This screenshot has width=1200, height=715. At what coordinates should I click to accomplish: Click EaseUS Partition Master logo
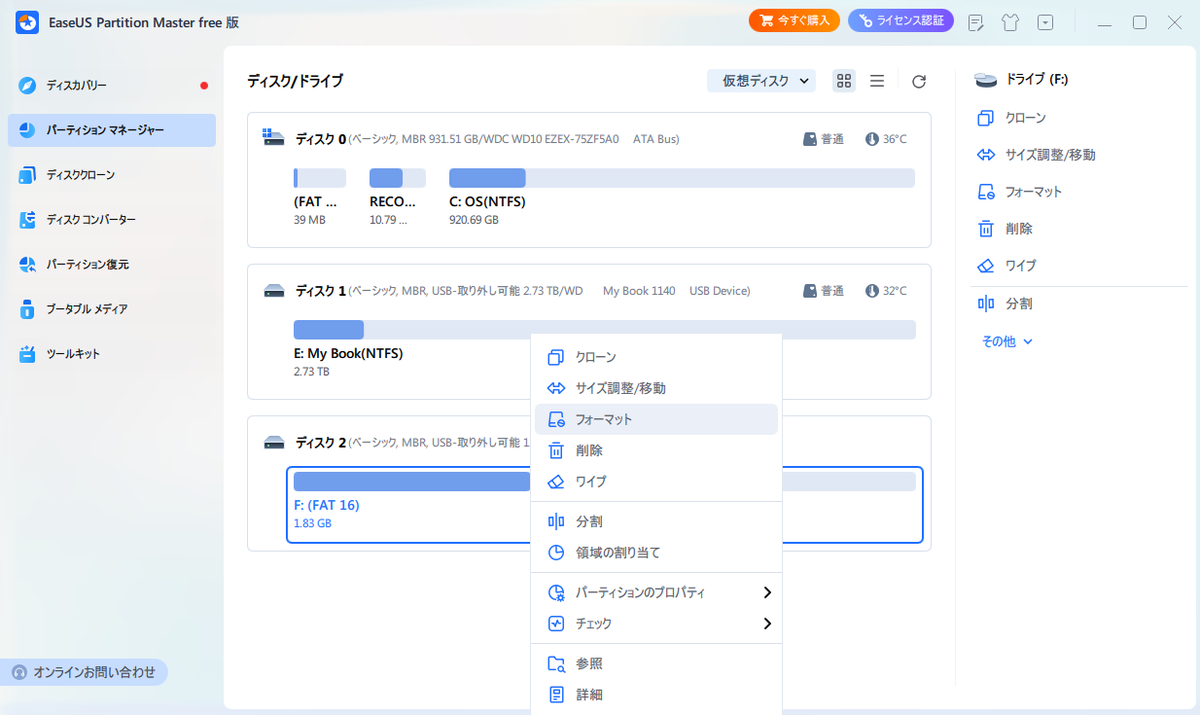[x=27, y=22]
